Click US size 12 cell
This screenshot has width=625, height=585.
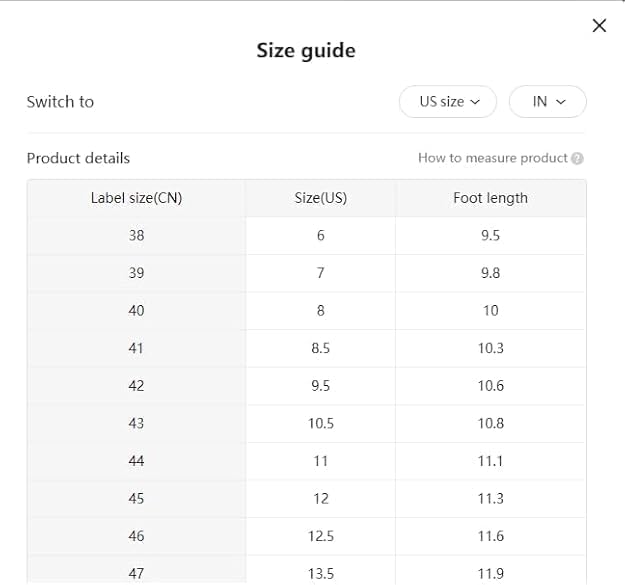(x=320, y=499)
